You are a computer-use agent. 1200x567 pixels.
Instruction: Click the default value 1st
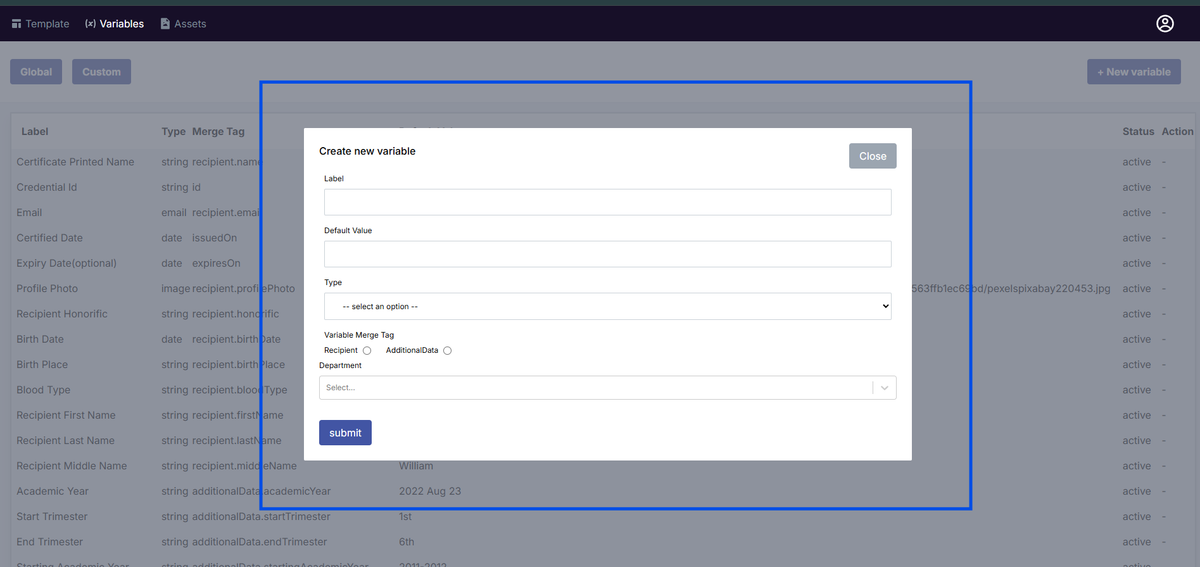405,517
